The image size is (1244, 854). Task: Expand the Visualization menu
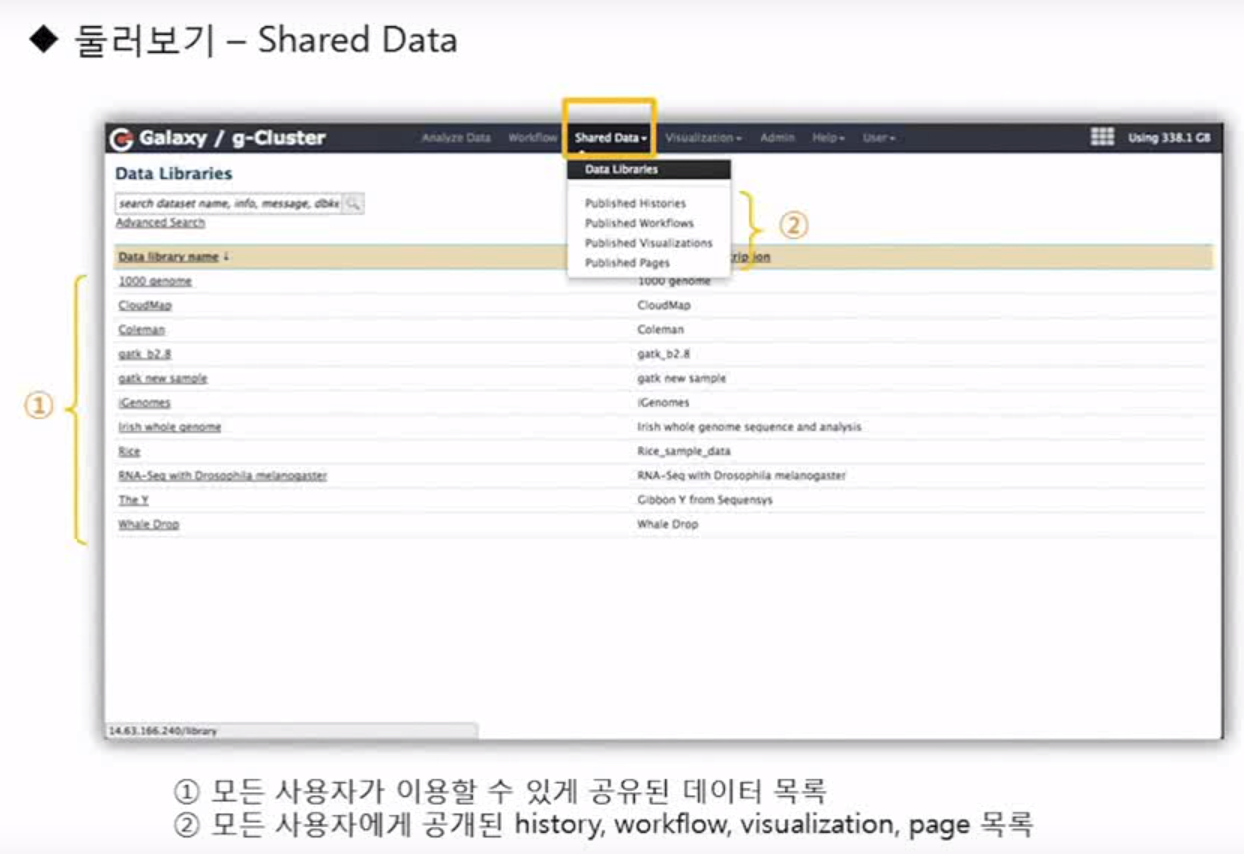click(704, 138)
